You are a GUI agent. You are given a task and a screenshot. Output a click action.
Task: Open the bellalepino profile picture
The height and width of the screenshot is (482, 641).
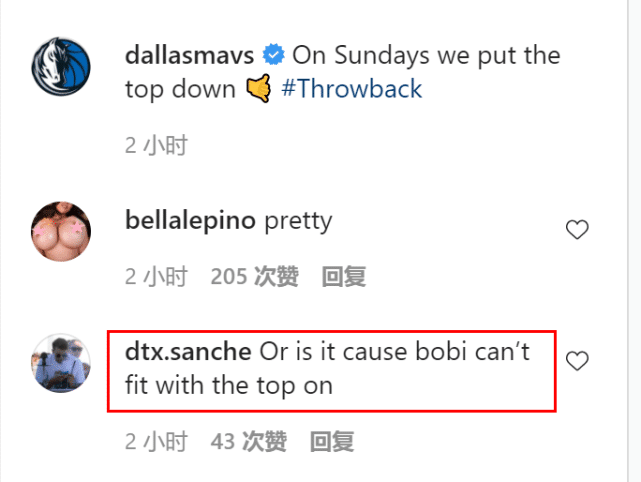62,231
